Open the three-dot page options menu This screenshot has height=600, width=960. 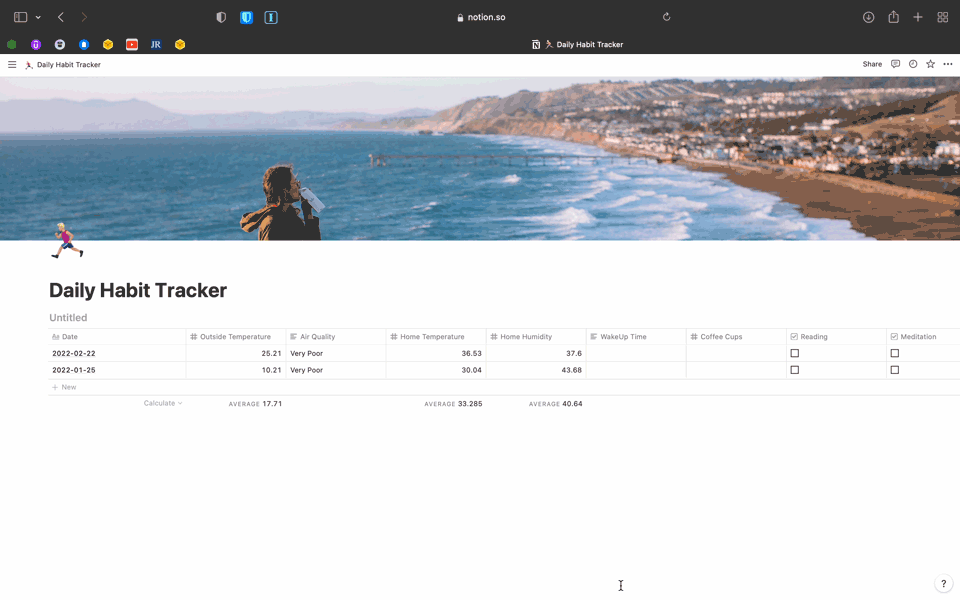coord(948,64)
